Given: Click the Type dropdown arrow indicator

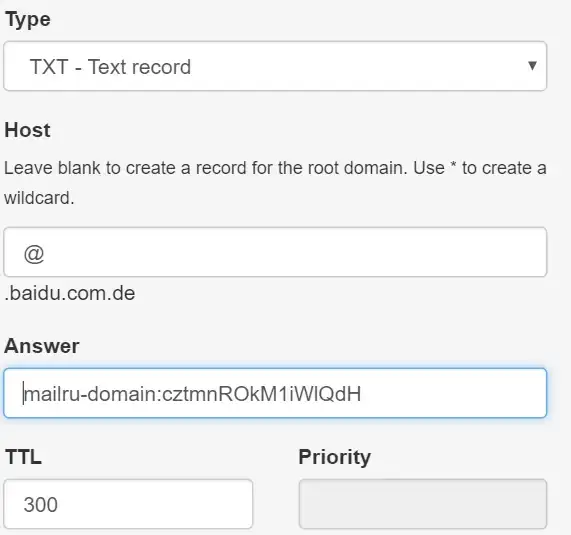Looking at the screenshot, I should click(532, 66).
